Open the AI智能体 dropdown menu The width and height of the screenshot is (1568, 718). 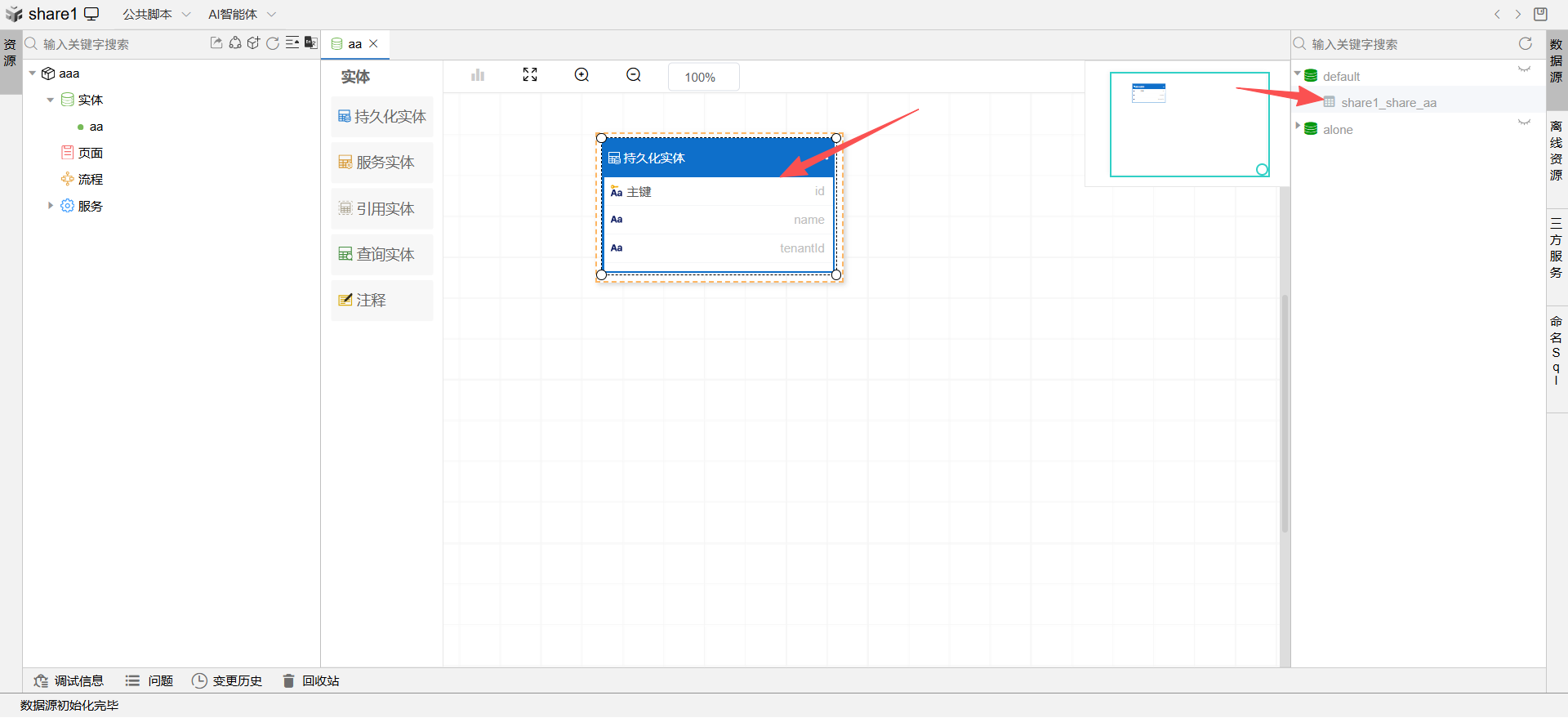click(x=242, y=15)
